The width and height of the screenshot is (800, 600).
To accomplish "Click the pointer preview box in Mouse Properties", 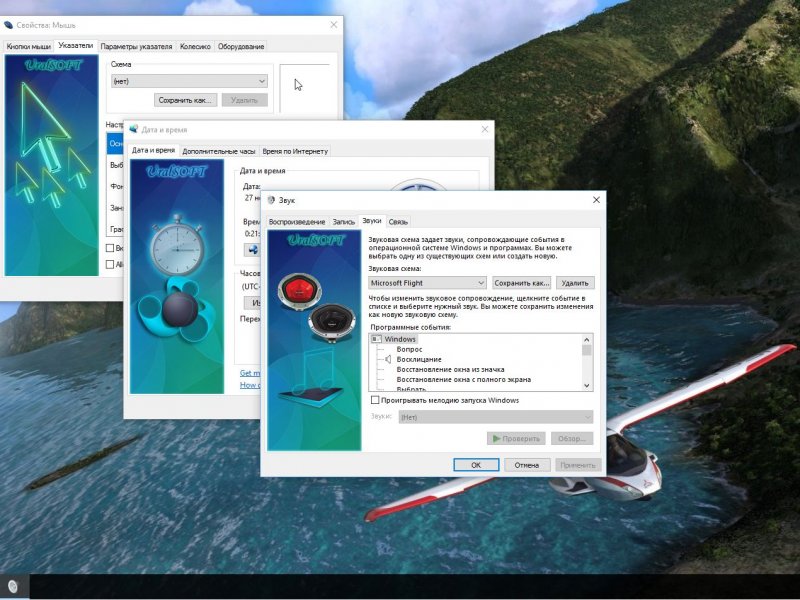I will click(x=305, y=88).
